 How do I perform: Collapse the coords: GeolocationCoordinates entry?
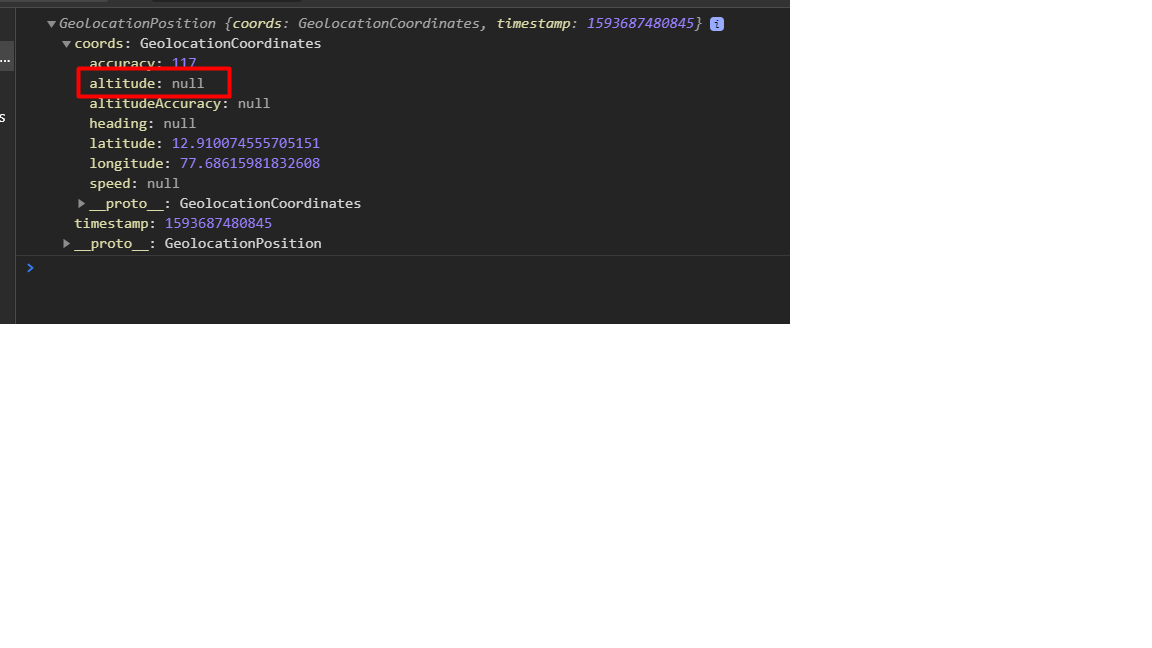(66, 43)
